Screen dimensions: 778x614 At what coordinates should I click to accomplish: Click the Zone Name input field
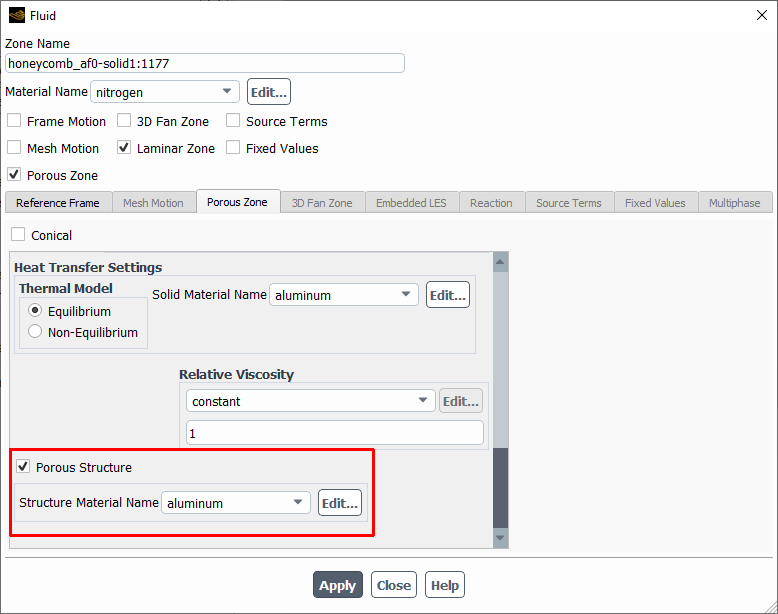pos(205,64)
